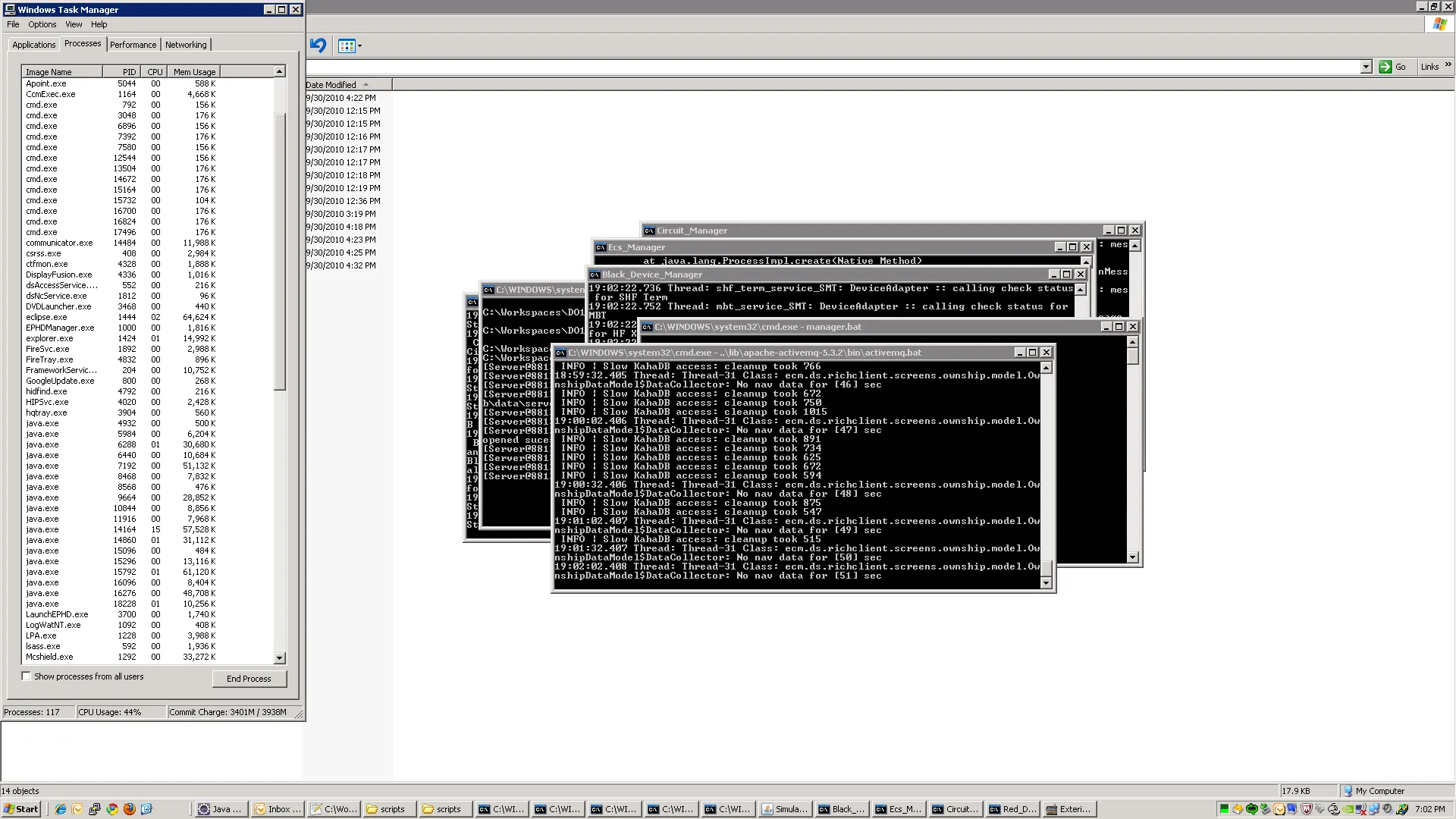The height and width of the screenshot is (819, 1456).
Task: Enable Show processes from all users
Action: (x=27, y=676)
